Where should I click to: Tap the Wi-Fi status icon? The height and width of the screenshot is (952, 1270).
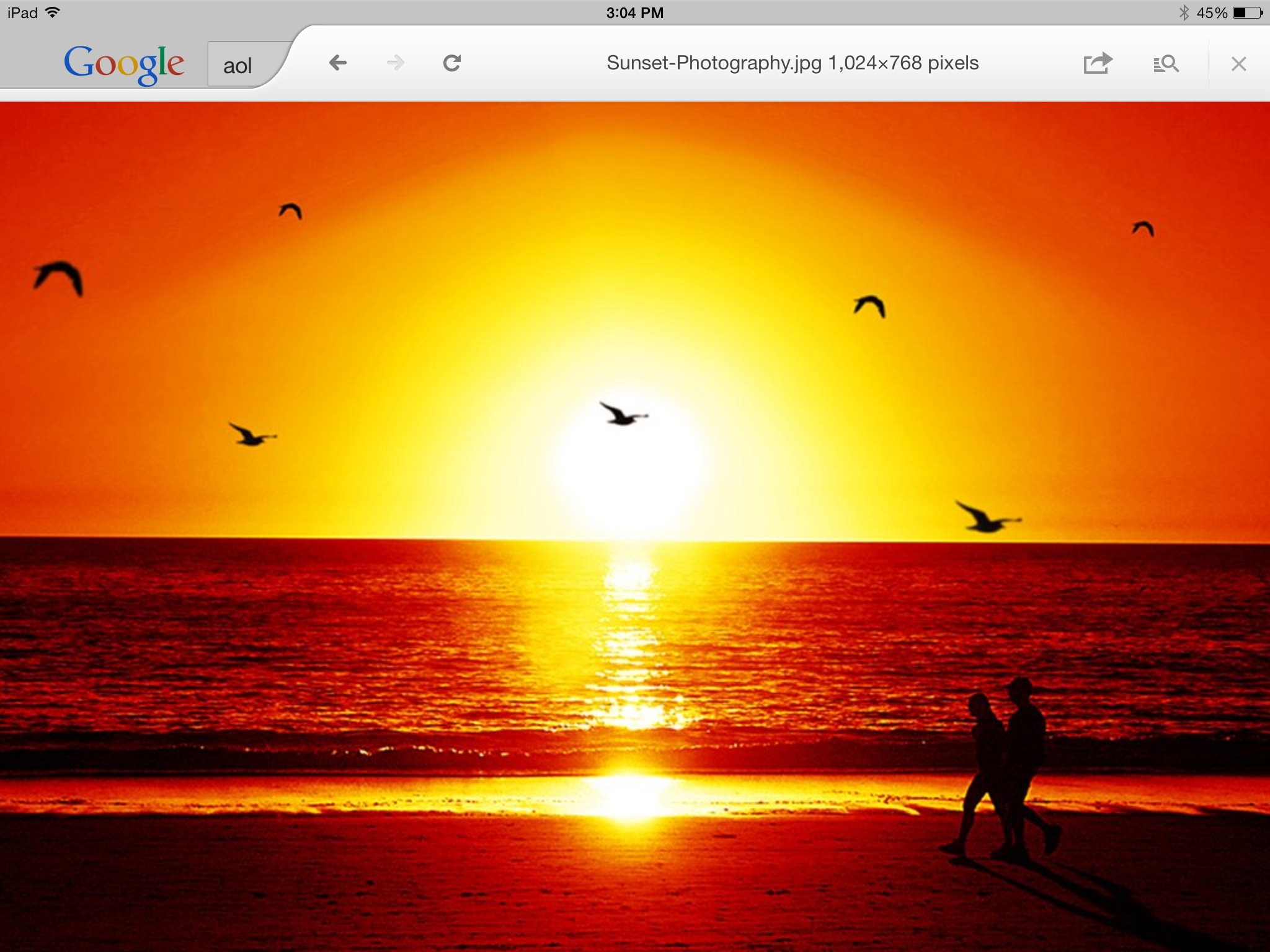point(53,12)
